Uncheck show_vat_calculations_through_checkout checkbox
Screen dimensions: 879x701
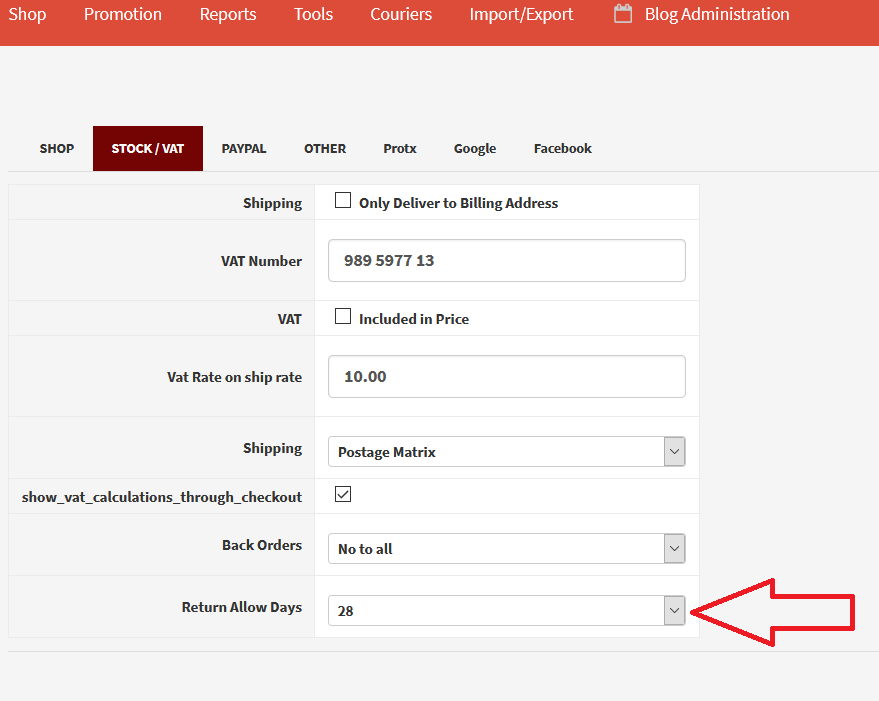click(343, 494)
